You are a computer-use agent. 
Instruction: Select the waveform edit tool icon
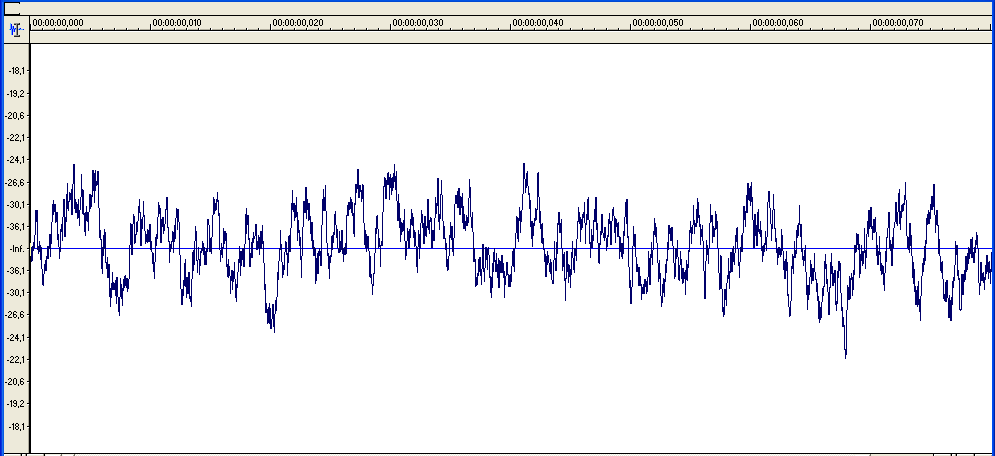click(16, 29)
